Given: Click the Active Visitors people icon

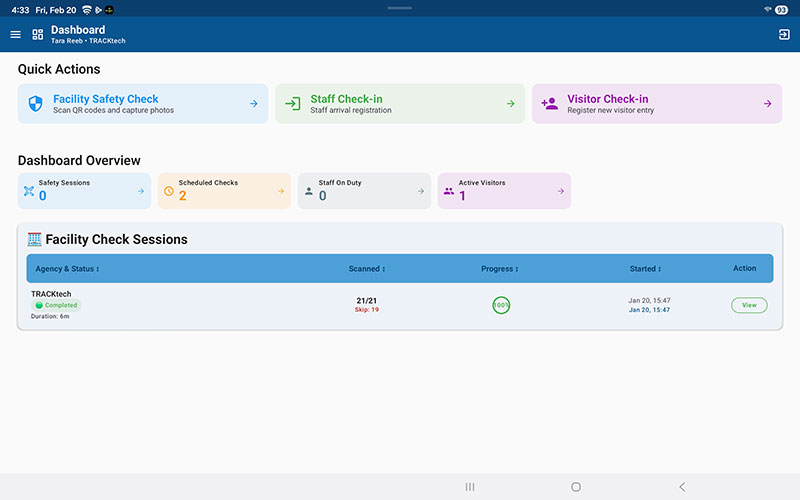Looking at the screenshot, I should tap(448, 190).
